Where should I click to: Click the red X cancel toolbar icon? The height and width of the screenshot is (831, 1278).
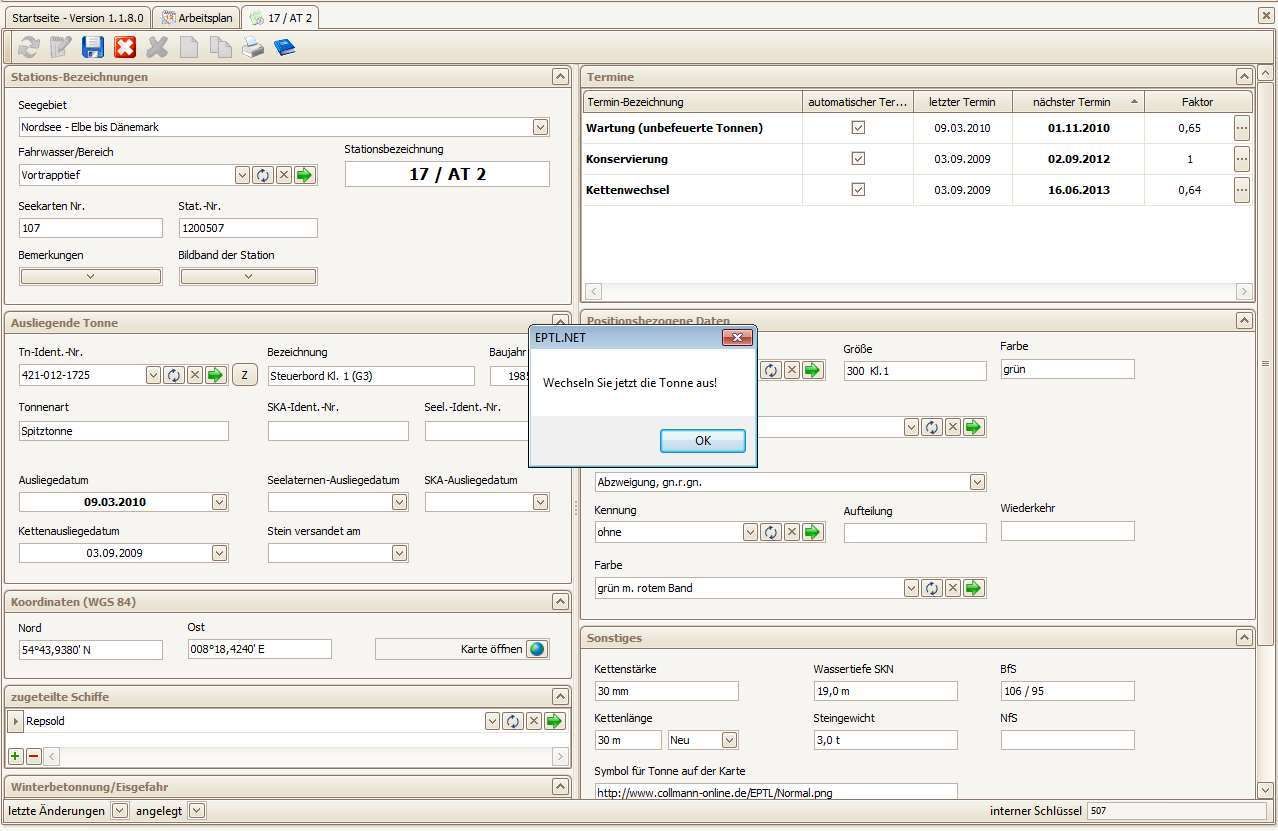[125, 47]
